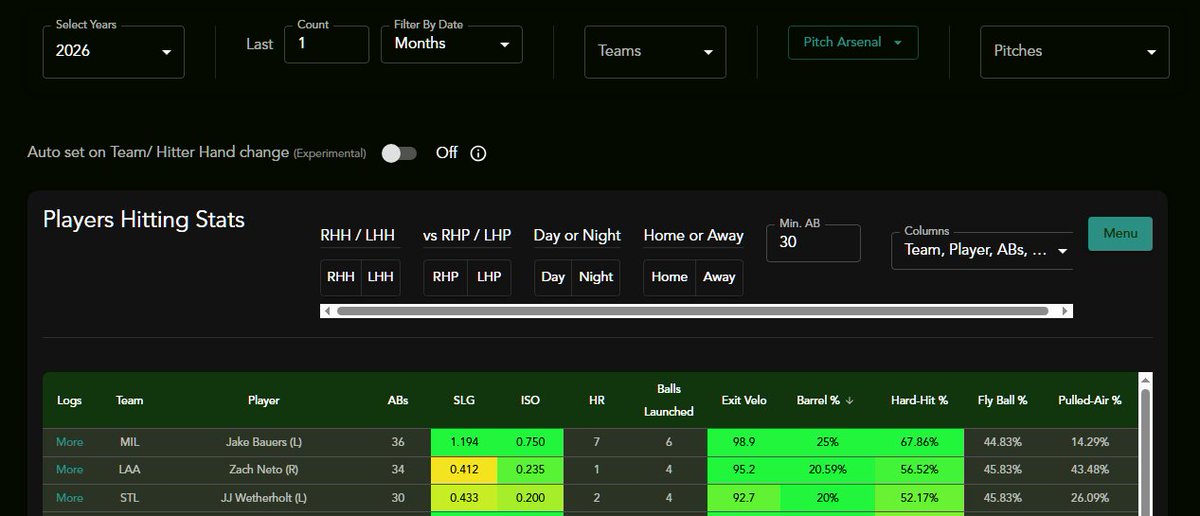
Task: Expand the Pitches dropdown
Action: pos(1075,51)
